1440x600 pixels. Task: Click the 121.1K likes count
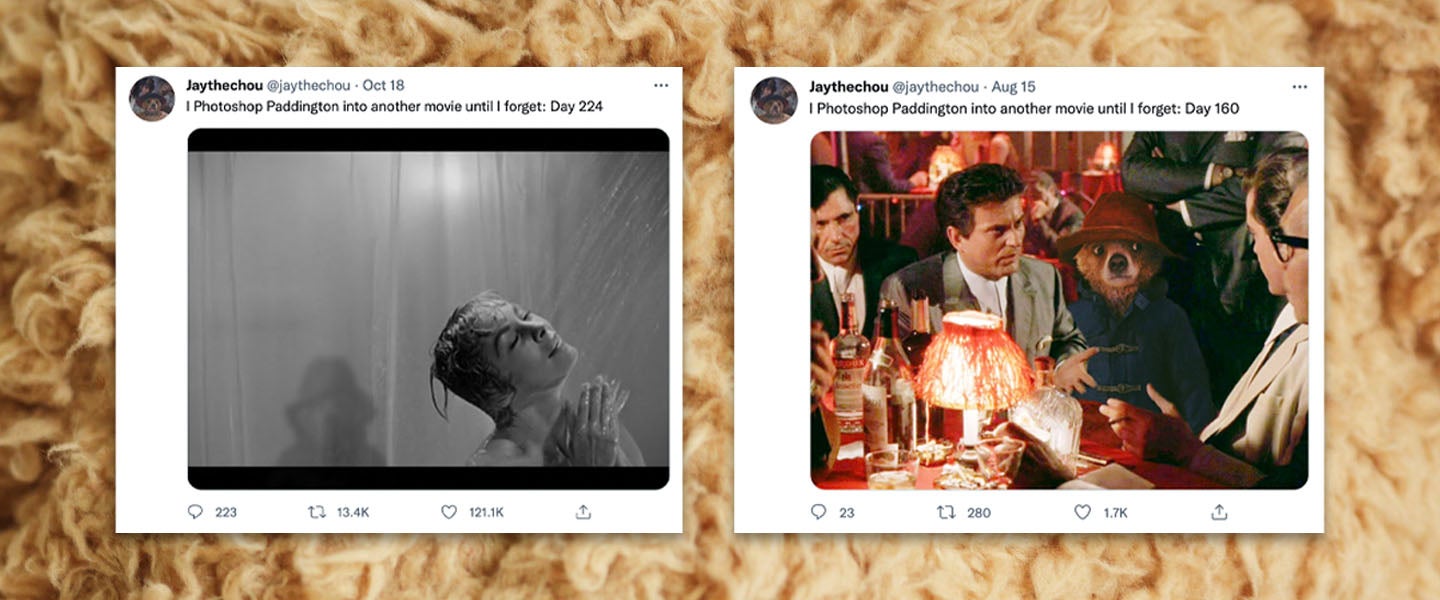[486, 512]
